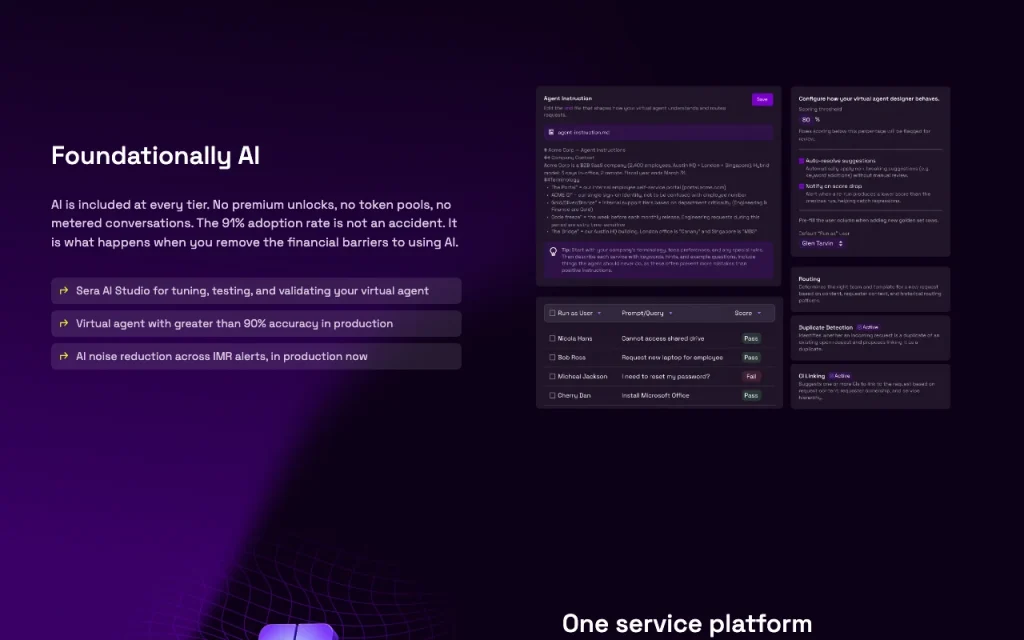Viewport: 1024px width, 640px height.
Task: Click the Bob Ross name
Action: [571, 357]
